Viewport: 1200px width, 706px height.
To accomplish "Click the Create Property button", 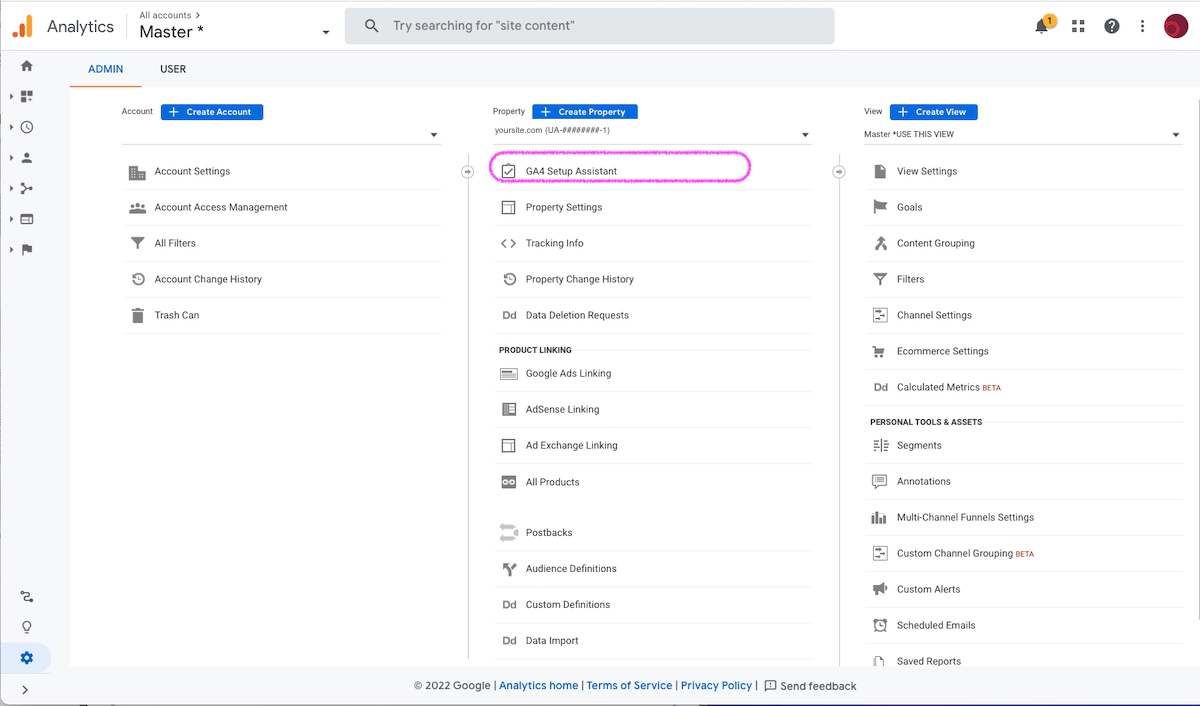I will (x=584, y=112).
